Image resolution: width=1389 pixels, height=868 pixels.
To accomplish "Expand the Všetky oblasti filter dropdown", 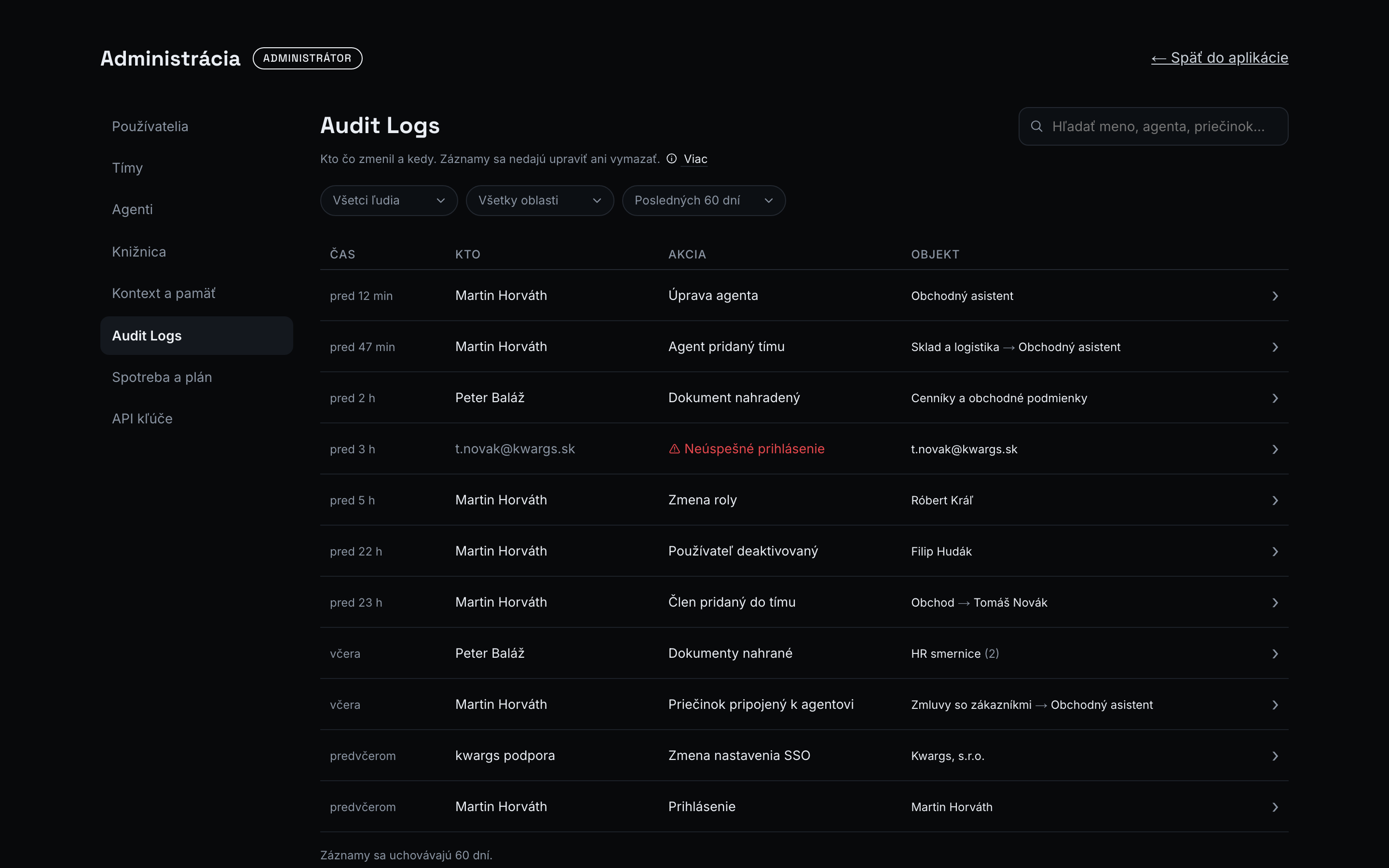I will pos(540,200).
